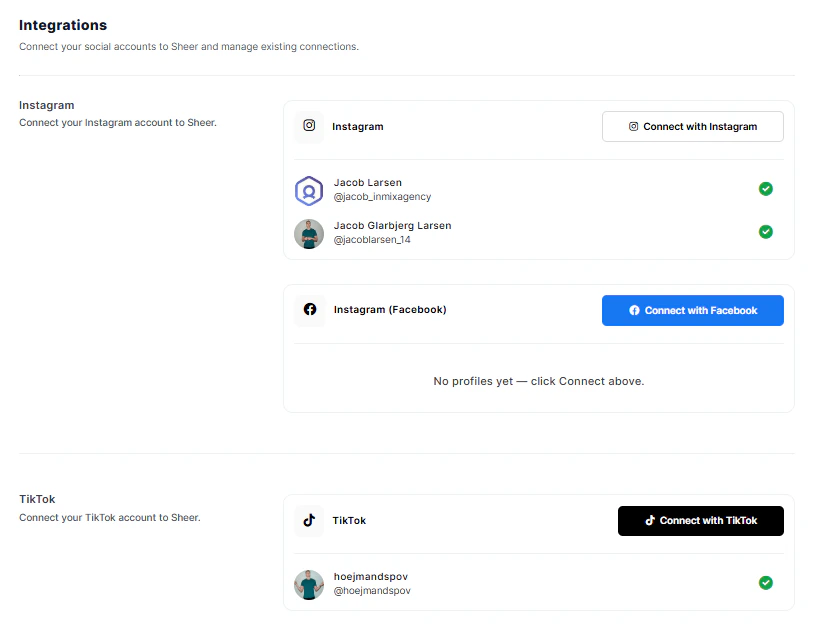The width and height of the screenshot is (817, 635).
Task: Toggle the green check next to hoejmandspov
Action: pyautogui.click(x=766, y=582)
